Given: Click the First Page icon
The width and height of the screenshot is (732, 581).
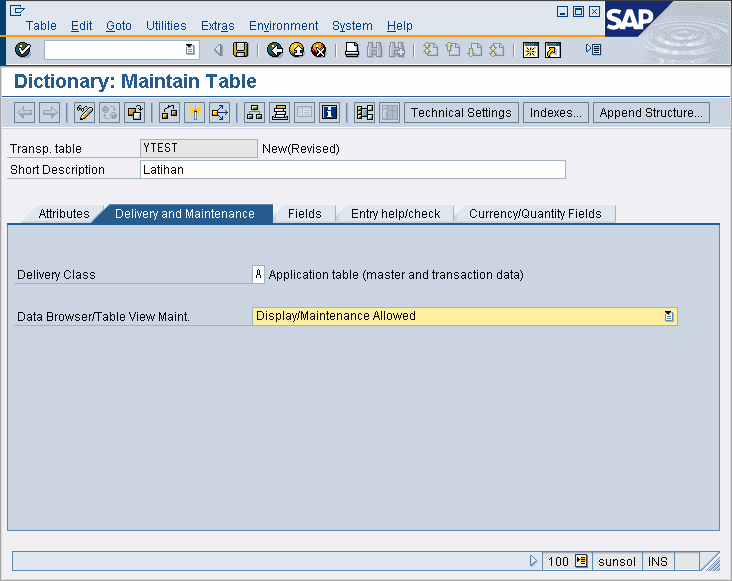Looking at the screenshot, I should coord(430,49).
